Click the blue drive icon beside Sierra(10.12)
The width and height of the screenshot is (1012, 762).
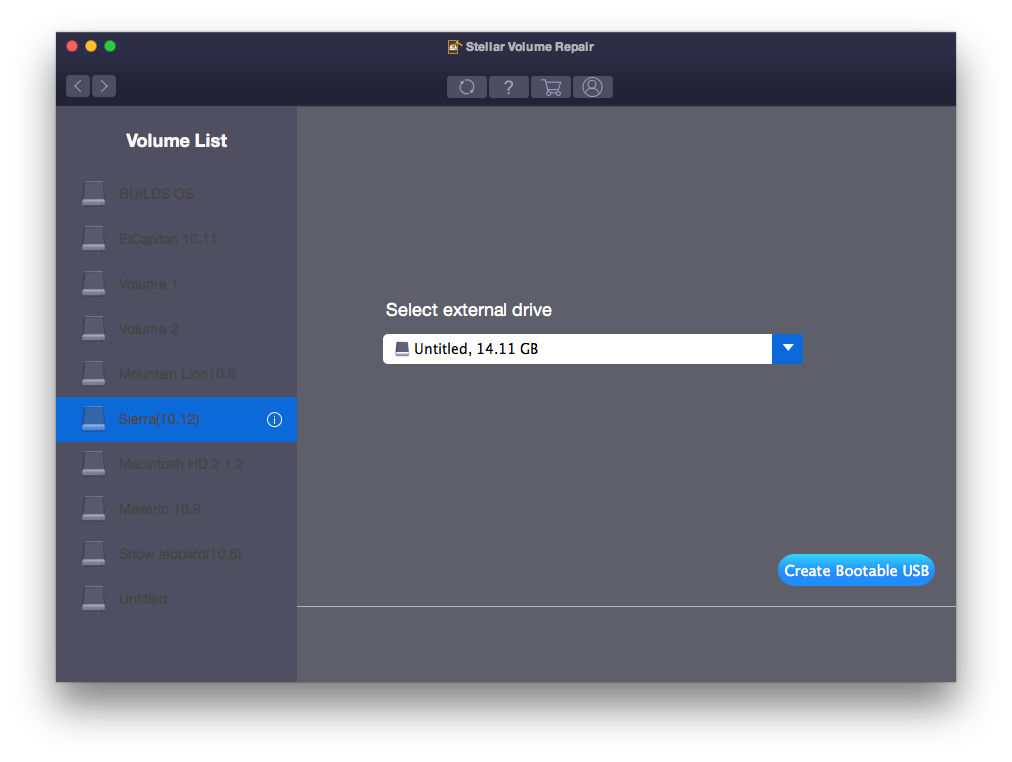point(94,419)
